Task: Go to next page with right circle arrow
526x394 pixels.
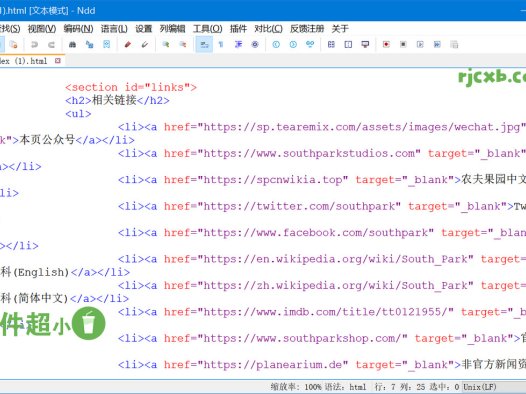Action: point(293,45)
